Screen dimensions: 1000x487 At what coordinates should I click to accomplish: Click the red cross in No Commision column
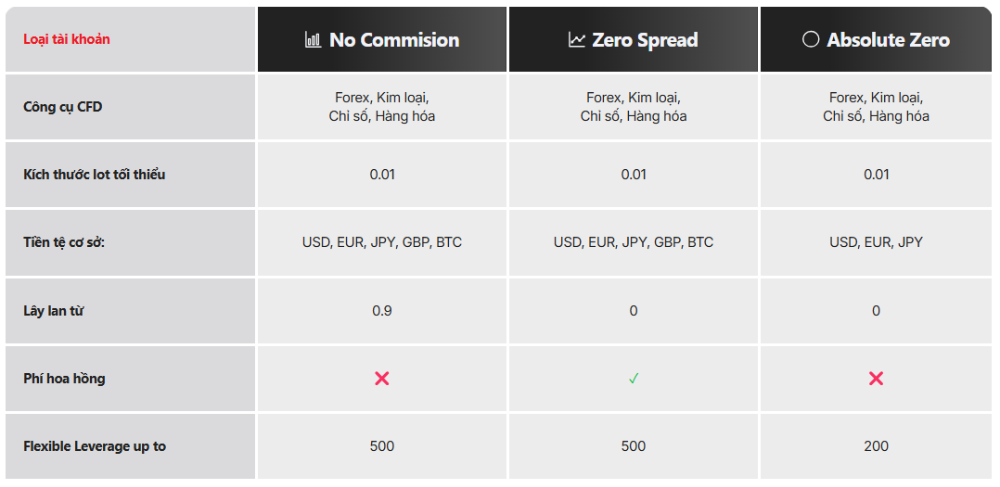382,378
